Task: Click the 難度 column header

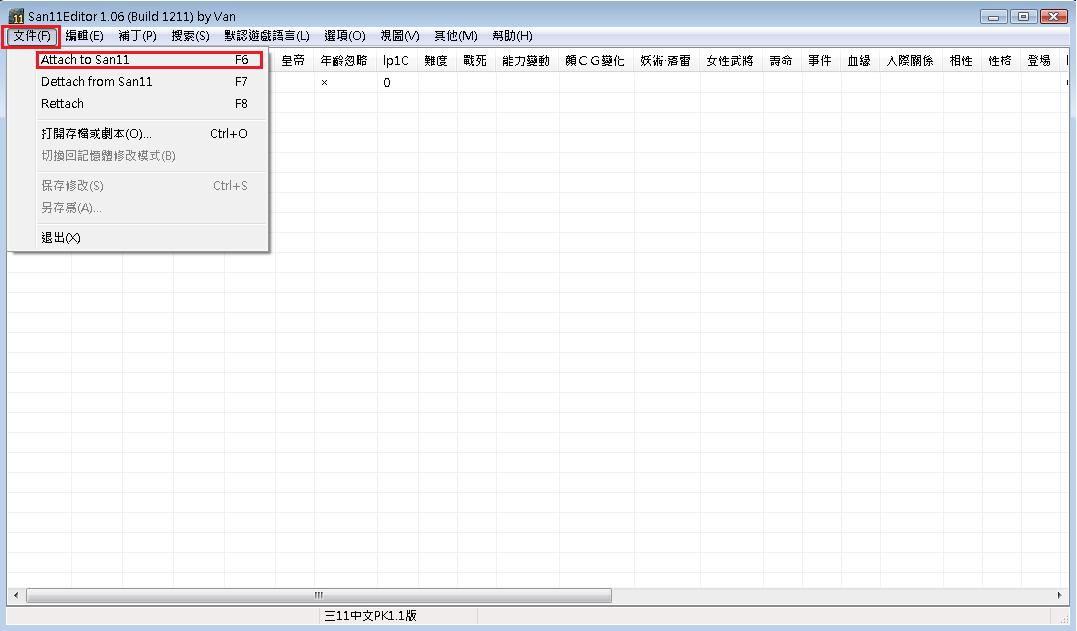Action: click(x=437, y=61)
